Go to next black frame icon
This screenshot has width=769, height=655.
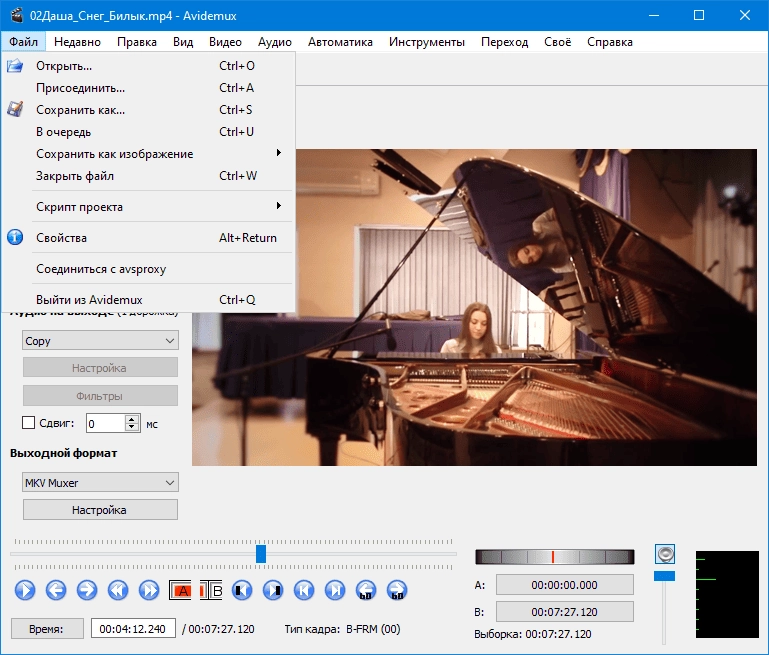click(x=273, y=590)
